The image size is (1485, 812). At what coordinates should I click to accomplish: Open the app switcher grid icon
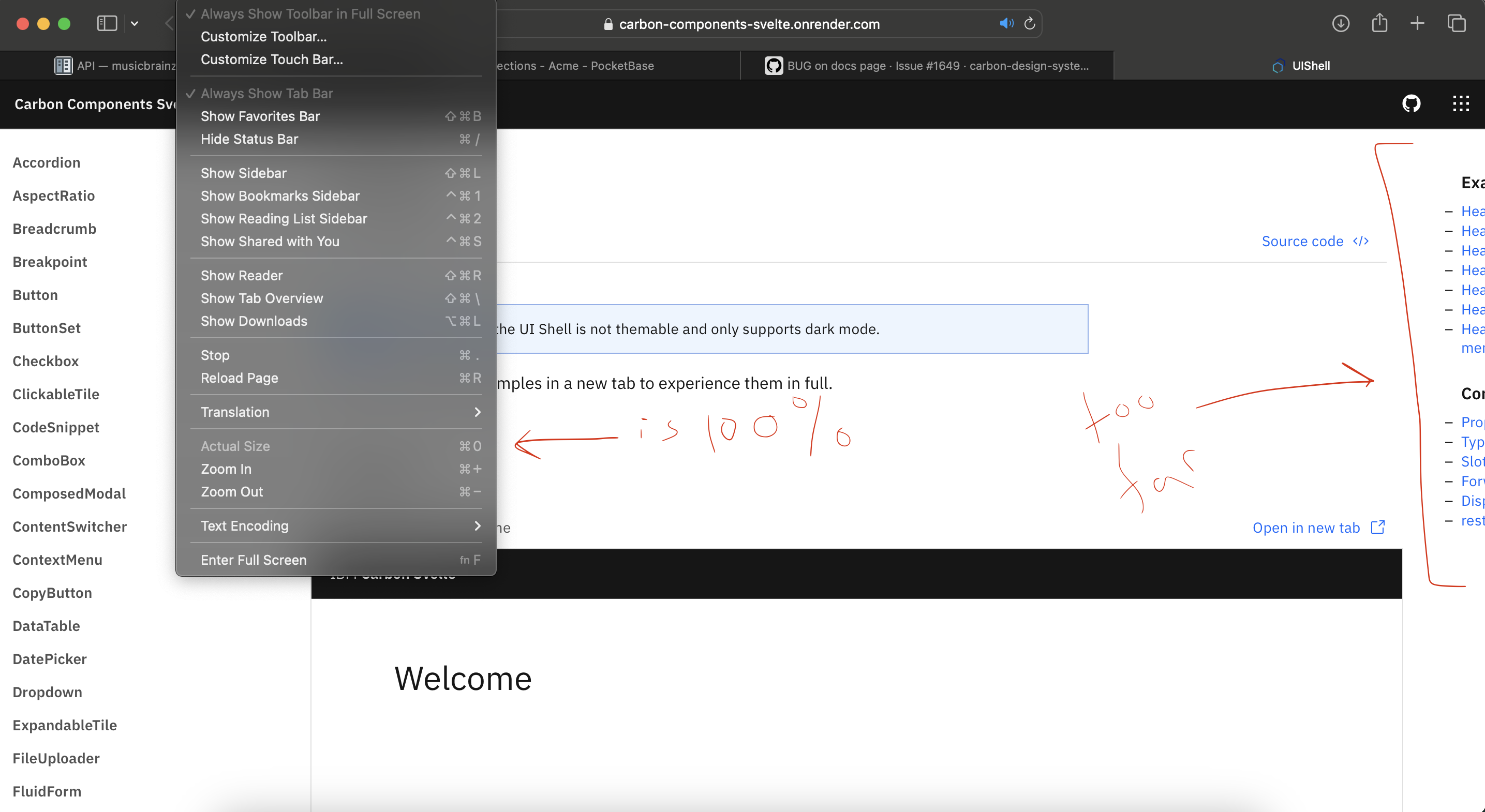[x=1461, y=104]
